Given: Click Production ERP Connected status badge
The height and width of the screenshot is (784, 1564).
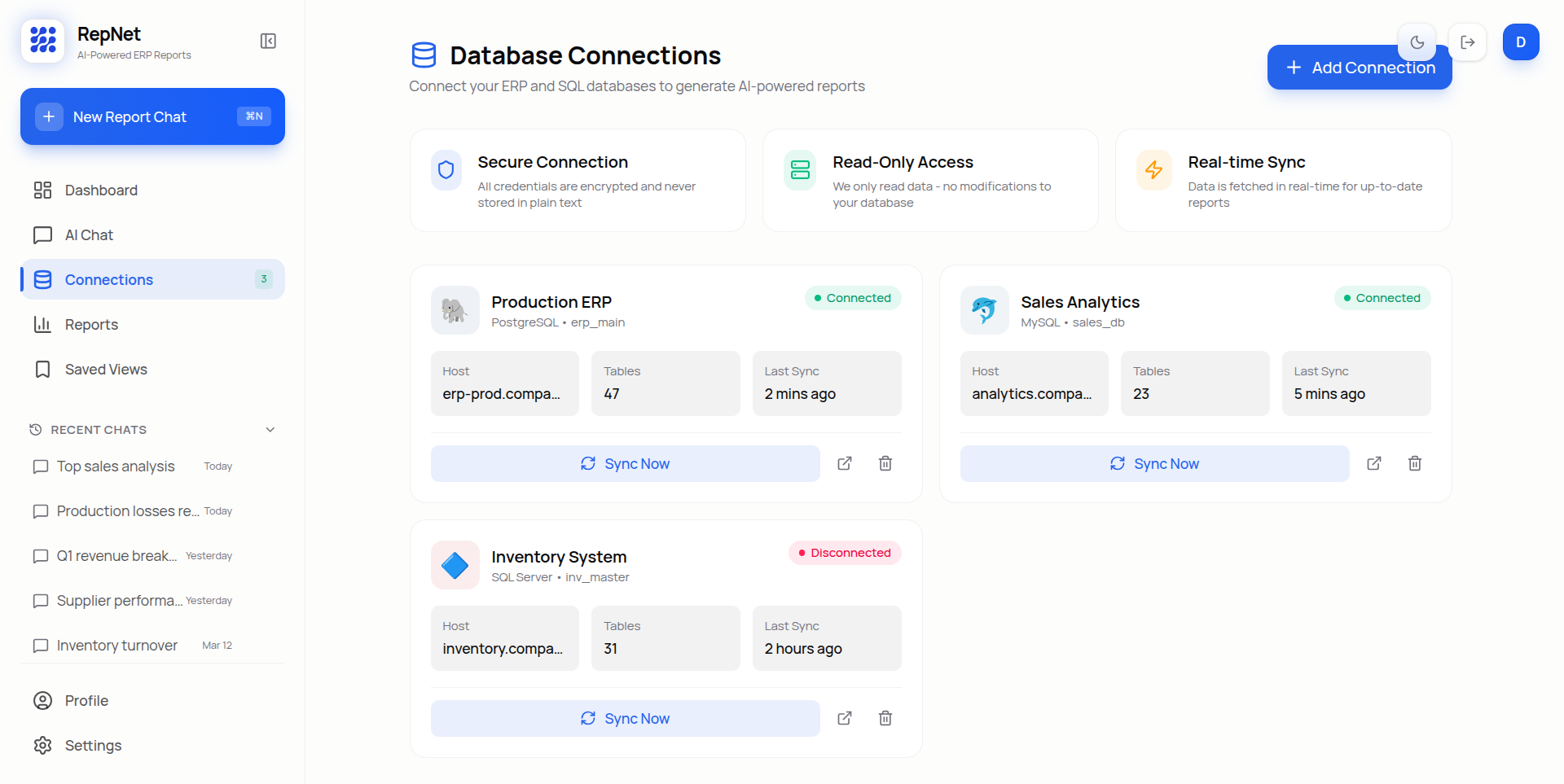Looking at the screenshot, I should tap(853, 298).
